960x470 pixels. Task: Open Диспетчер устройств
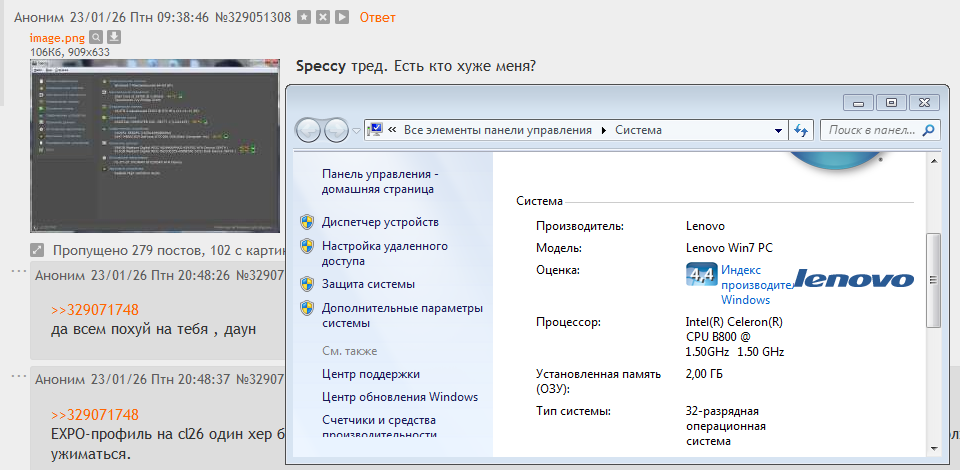pyautogui.click(x=380, y=222)
